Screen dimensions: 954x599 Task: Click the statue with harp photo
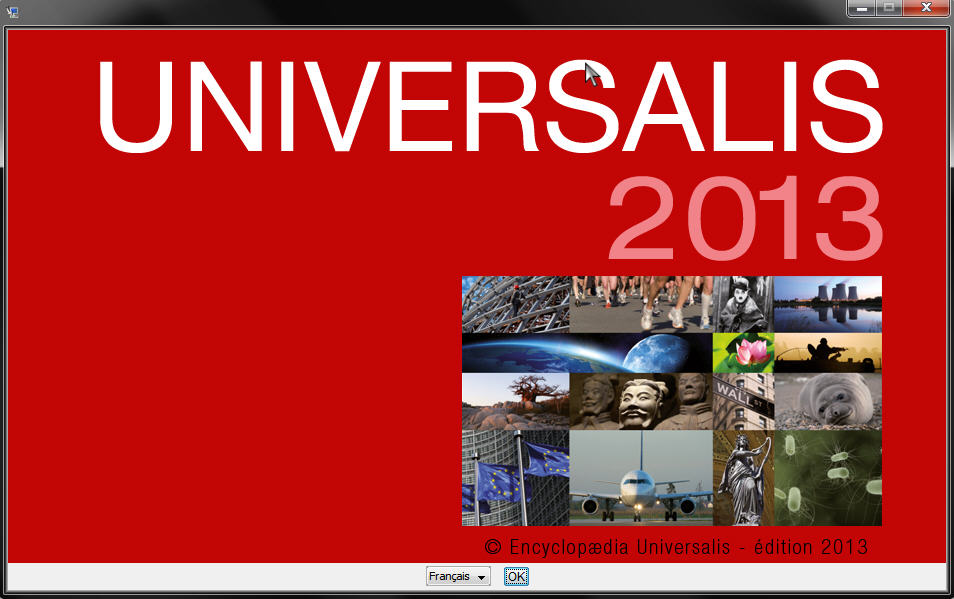point(743,478)
